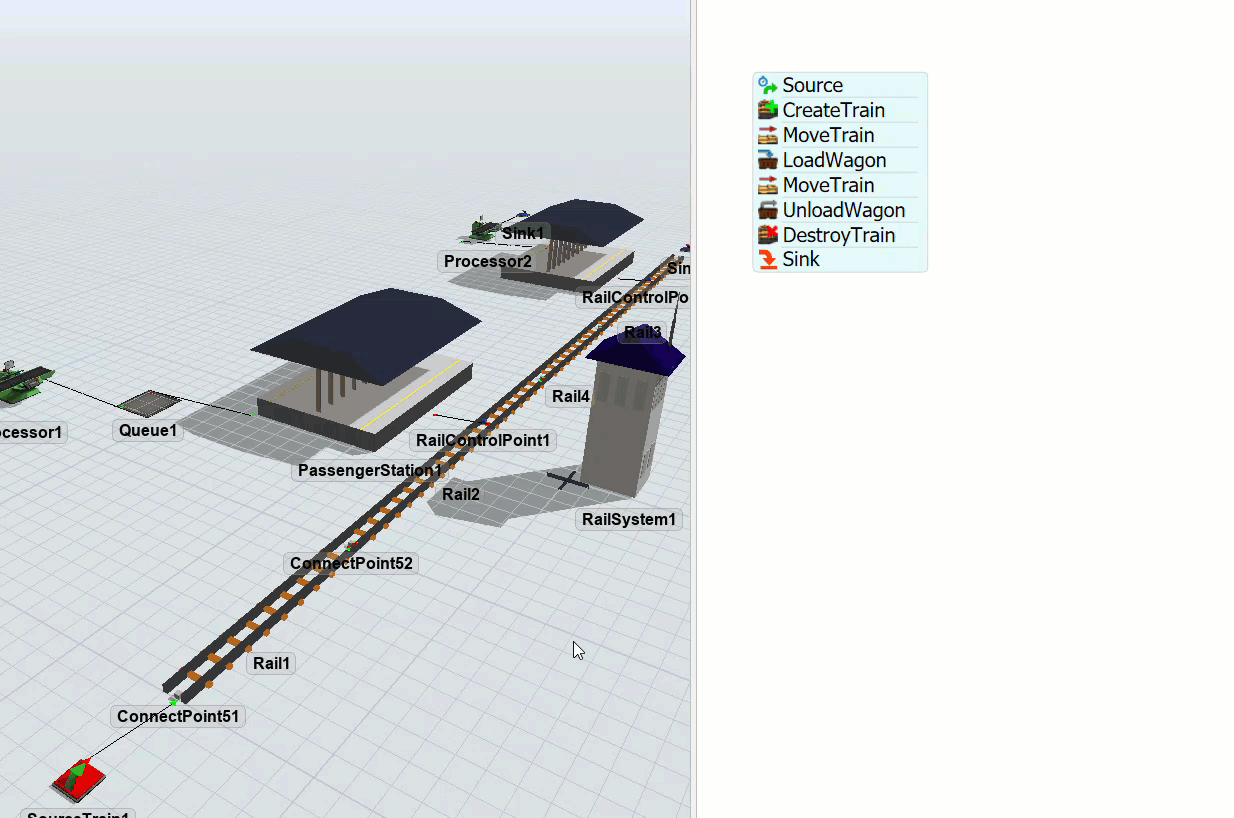Click the Sink activity icon in process flow
1234x818 pixels.
point(767,260)
